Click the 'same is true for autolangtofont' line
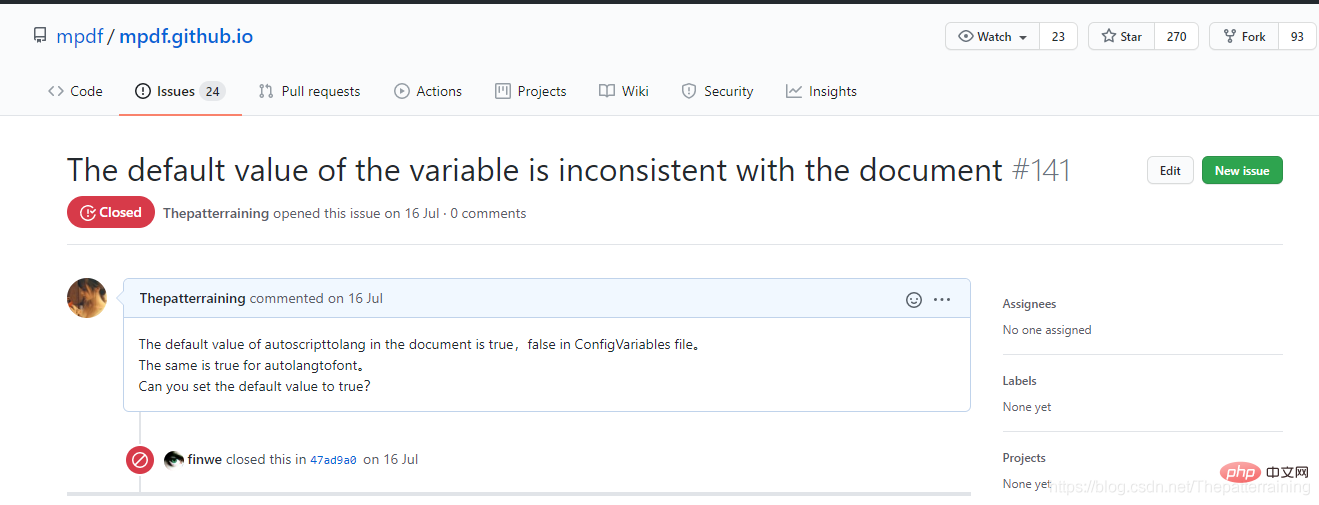This screenshot has width=1319, height=505. (252, 365)
